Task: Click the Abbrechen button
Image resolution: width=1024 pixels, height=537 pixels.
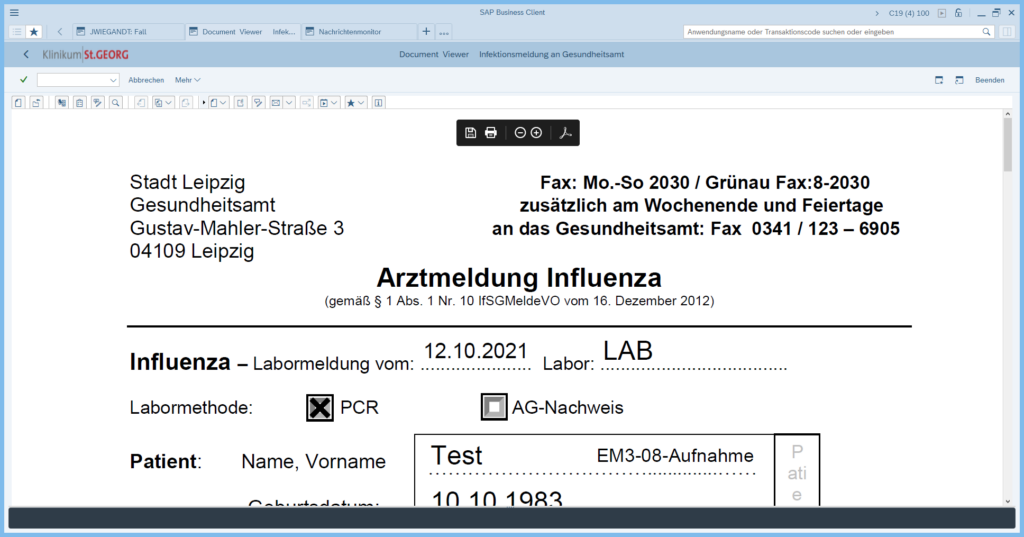Action: (146, 80)
